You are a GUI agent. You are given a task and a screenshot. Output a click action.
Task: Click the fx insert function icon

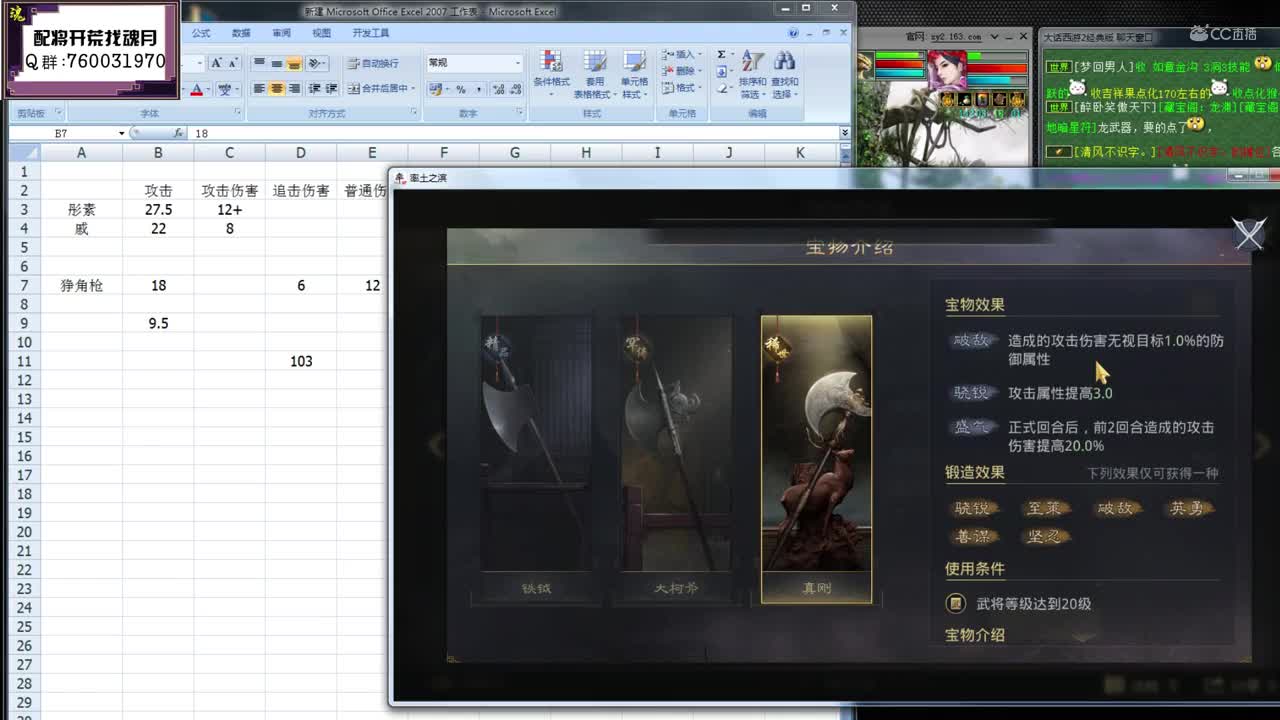pos(178,133)
